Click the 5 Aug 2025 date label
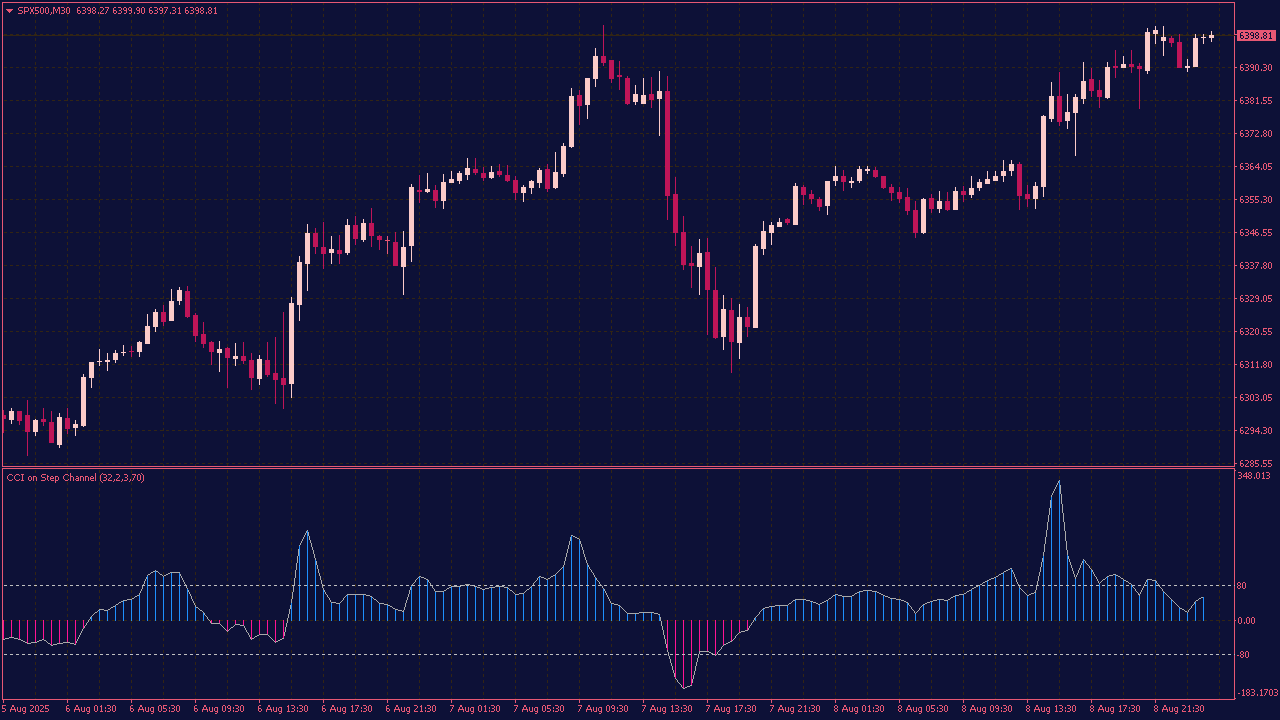The height and width of the screenshot is (720, 1280). pyautogui.click(x=26, y=709)
